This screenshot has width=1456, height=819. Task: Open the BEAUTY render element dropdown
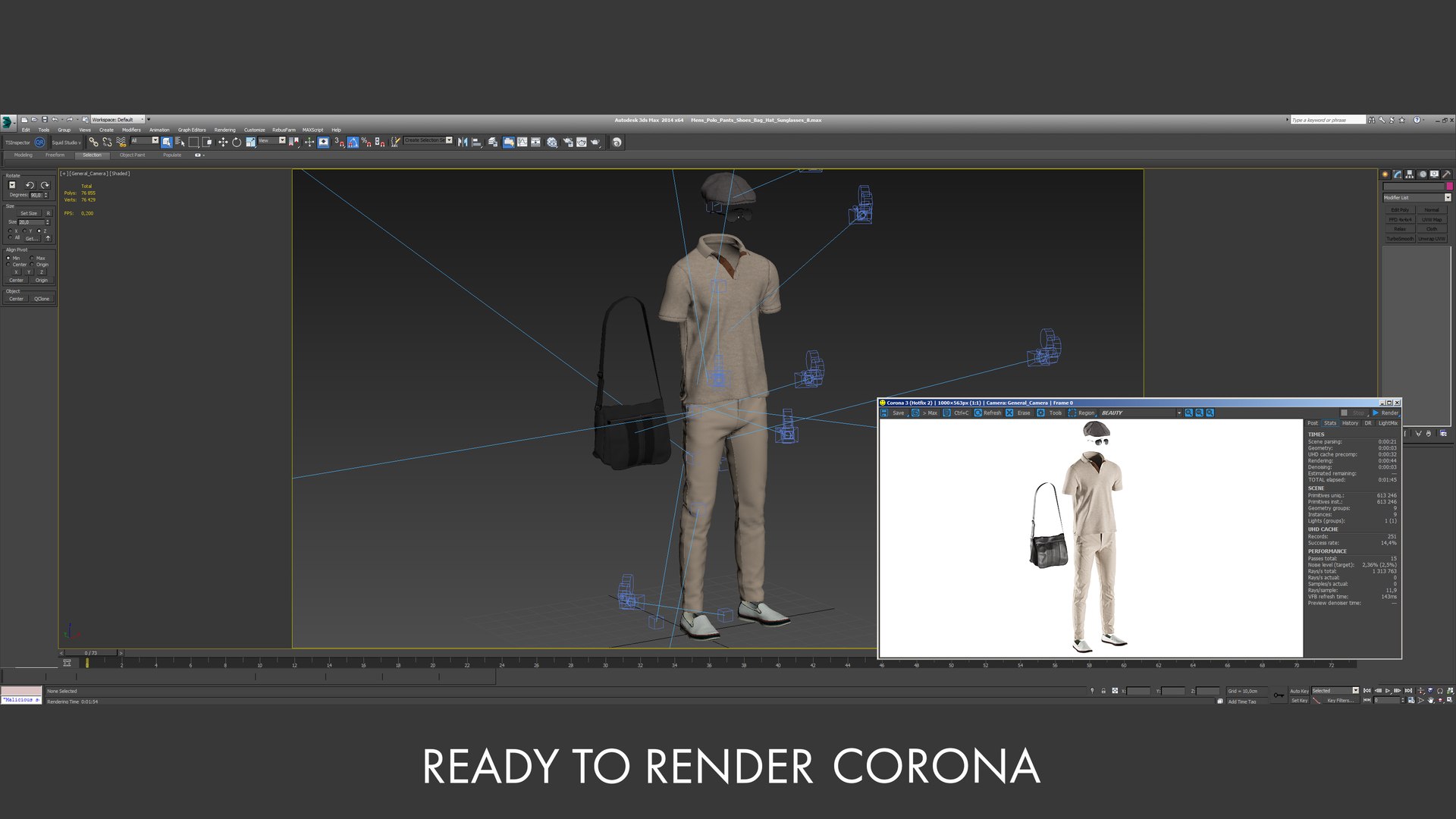click(1142, 413)
